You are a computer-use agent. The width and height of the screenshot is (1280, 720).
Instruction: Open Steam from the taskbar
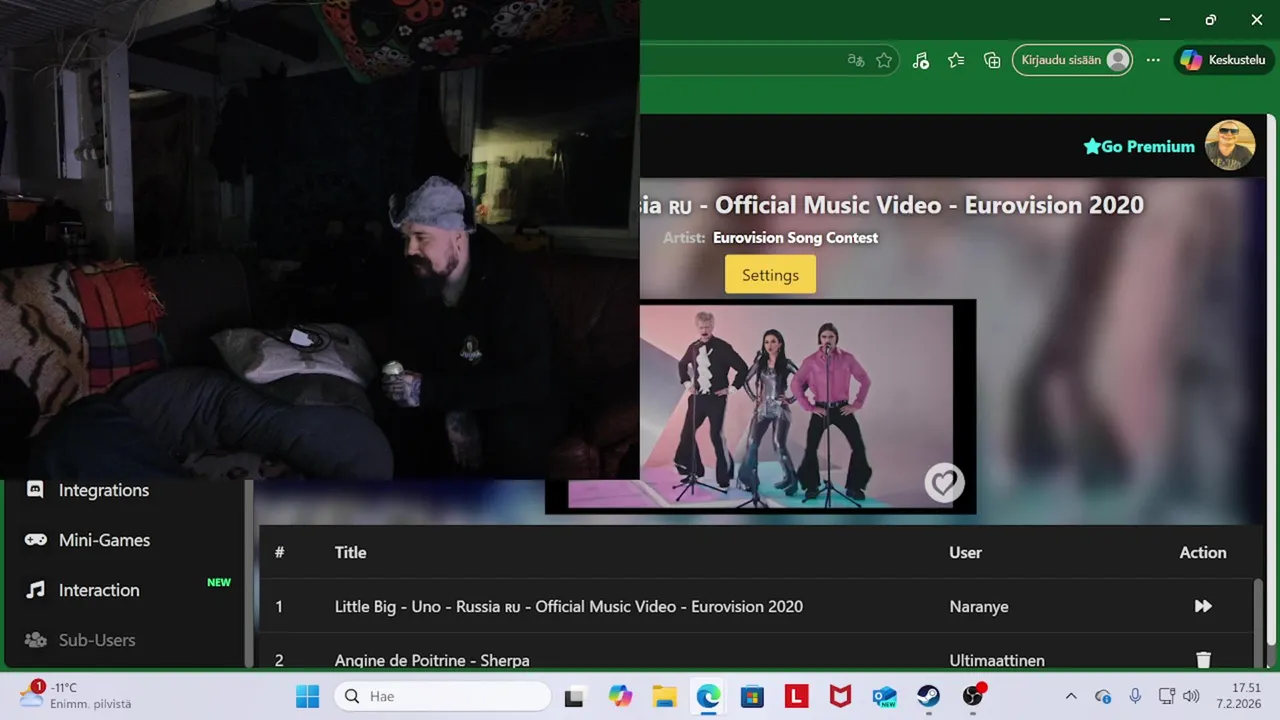click(928, 696)
